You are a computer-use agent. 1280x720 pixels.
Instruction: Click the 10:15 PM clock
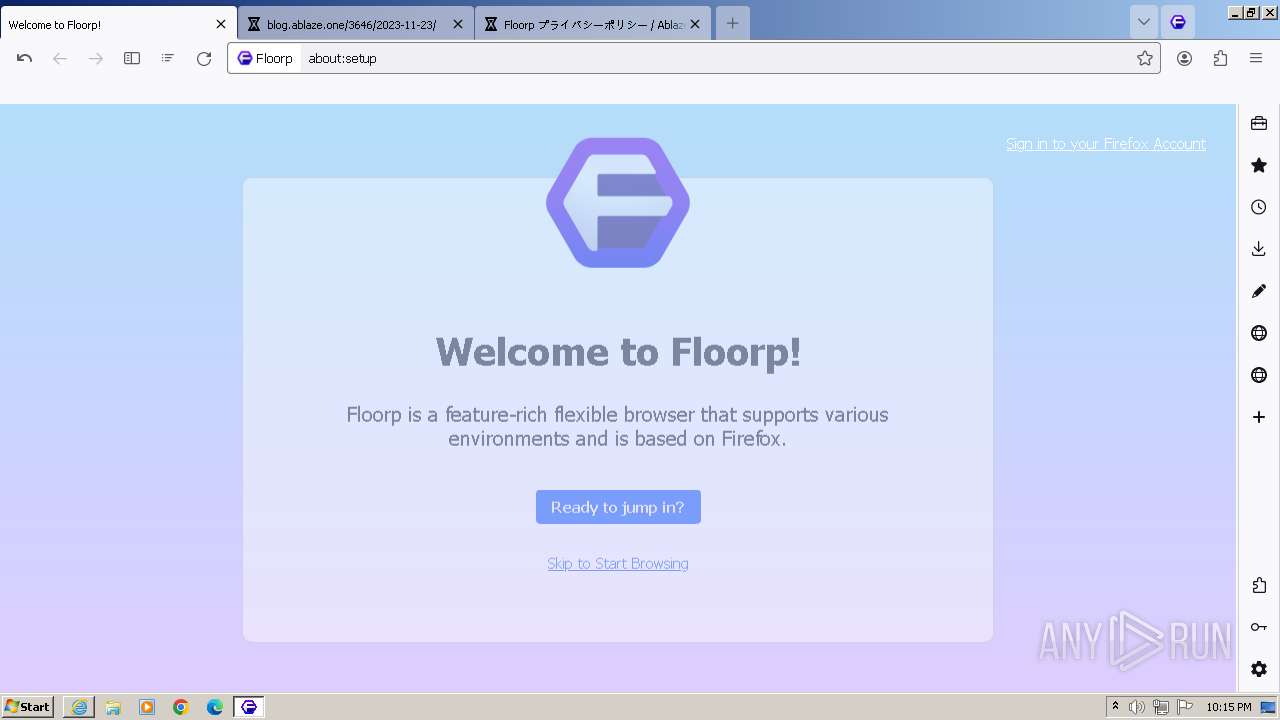1229,707
